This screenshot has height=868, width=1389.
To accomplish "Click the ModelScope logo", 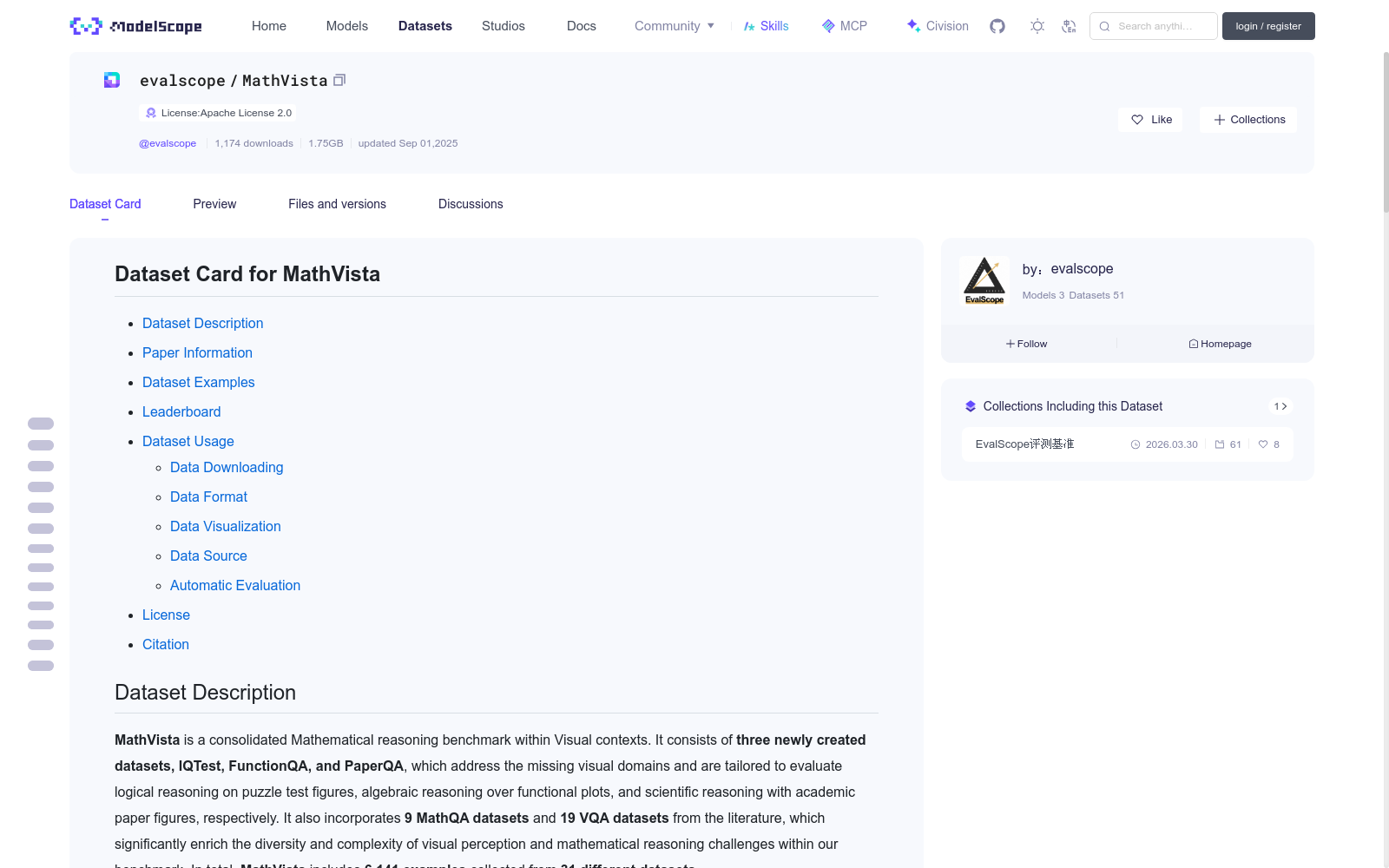I will (x=135, y=26).
